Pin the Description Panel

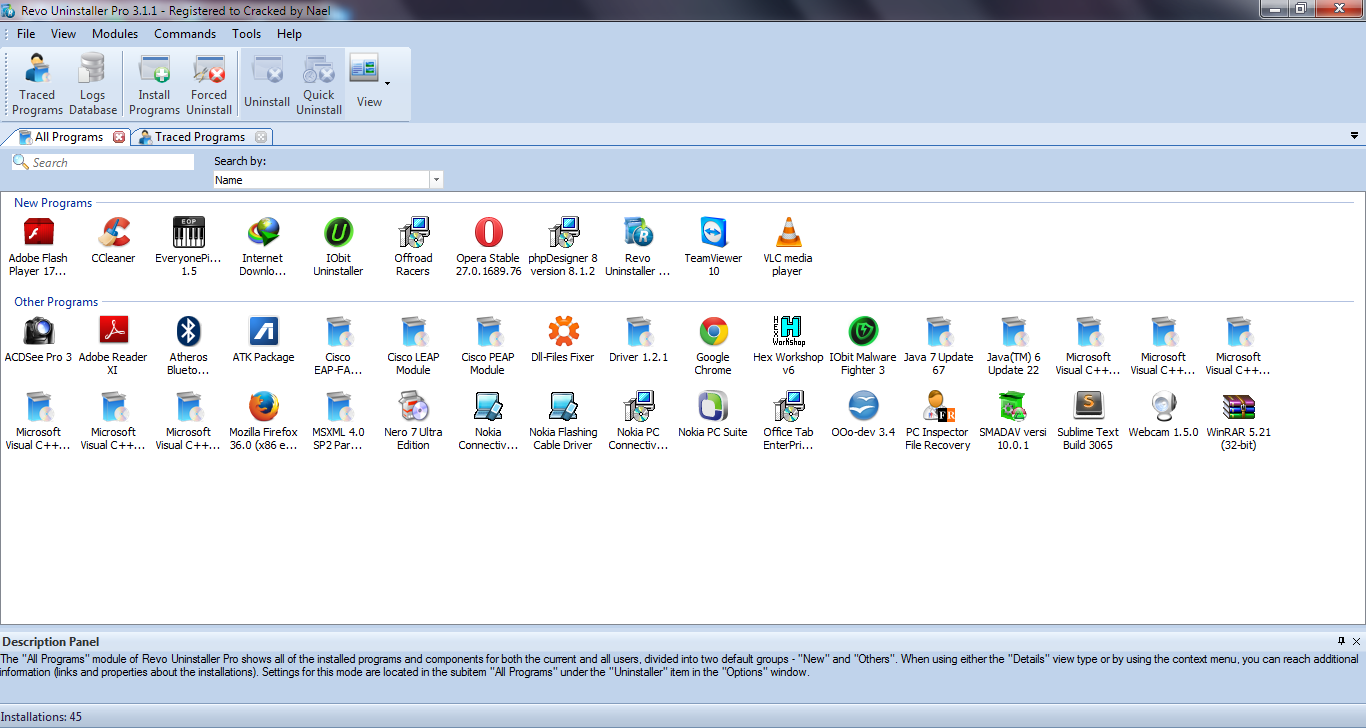1342,641
